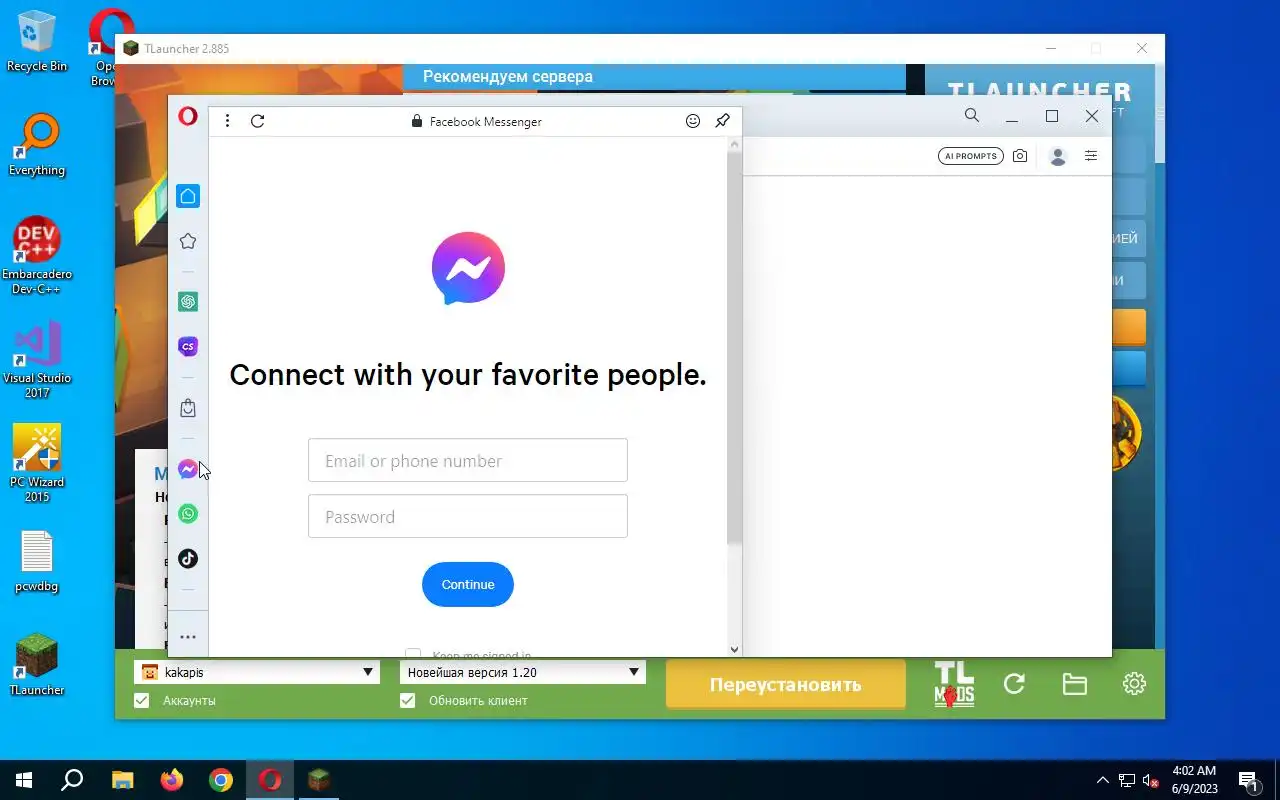The width and height of the screenshot is (1280, 800).
Task: Click the Email or phone number field
Action: (x=468, y=461)
